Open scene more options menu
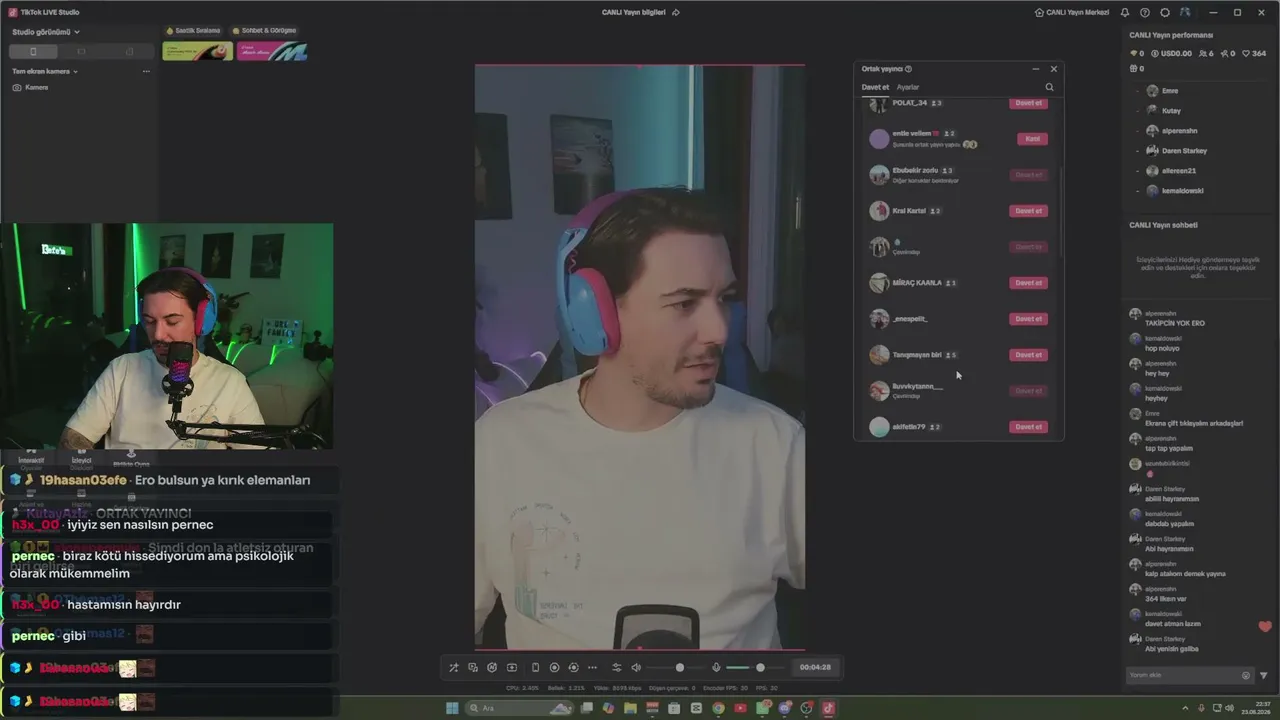 (x=146, y=71)
